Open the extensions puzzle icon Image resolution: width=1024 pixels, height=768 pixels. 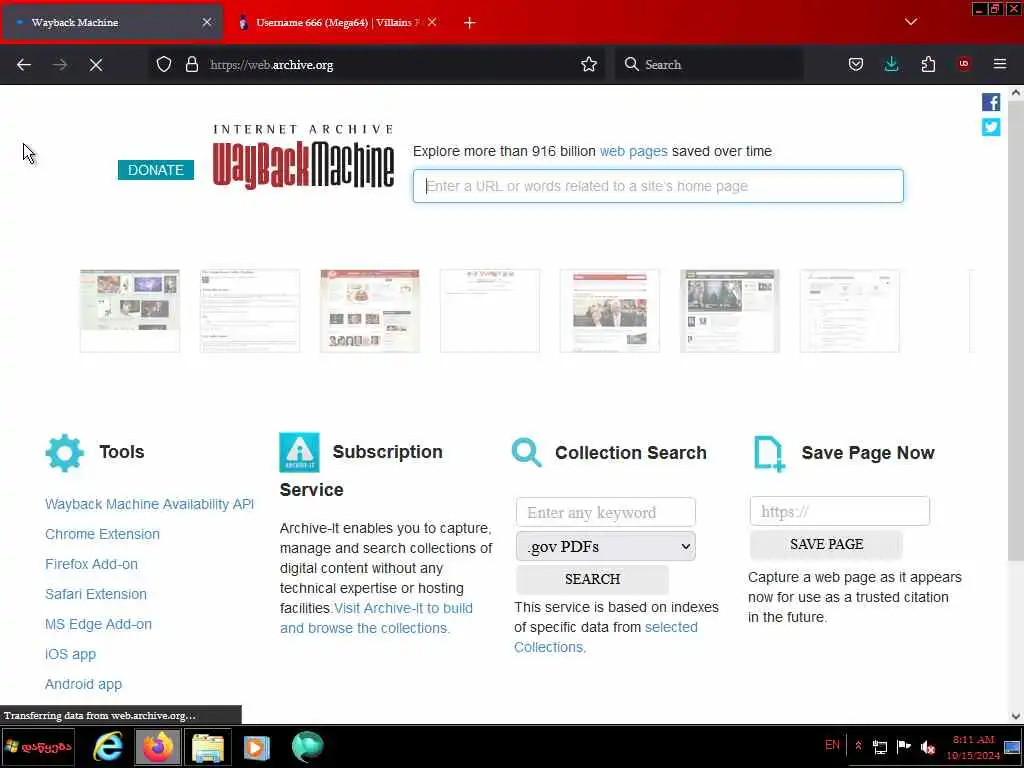tap(928, 64)
